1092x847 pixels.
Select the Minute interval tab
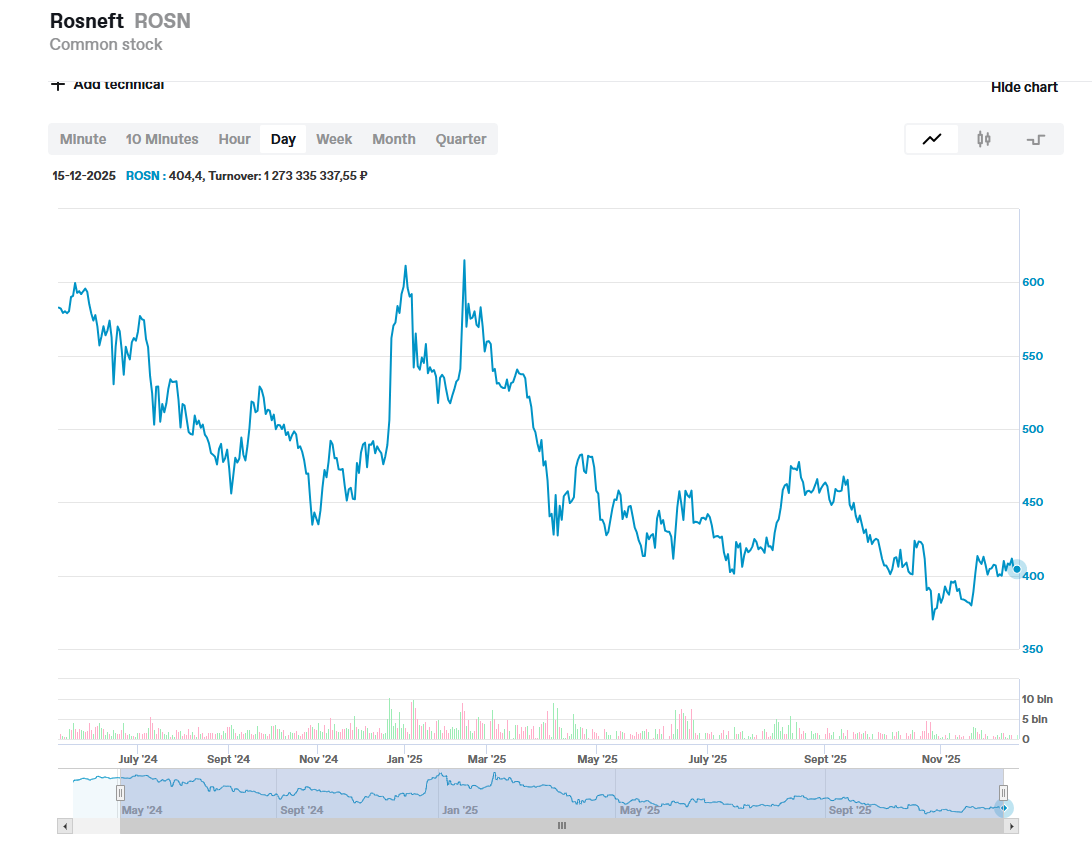pyautogui.click(x=83, y=139)
